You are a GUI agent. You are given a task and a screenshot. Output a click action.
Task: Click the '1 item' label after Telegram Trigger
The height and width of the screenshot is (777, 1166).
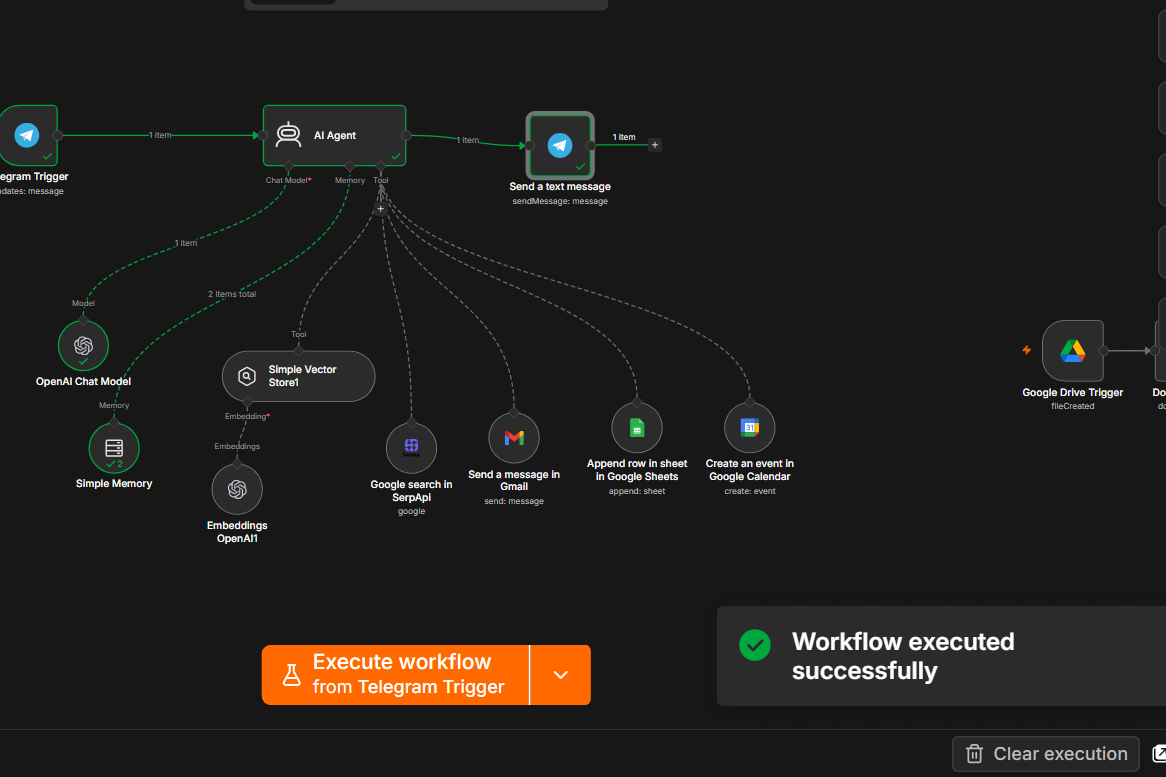coord(160,135)
